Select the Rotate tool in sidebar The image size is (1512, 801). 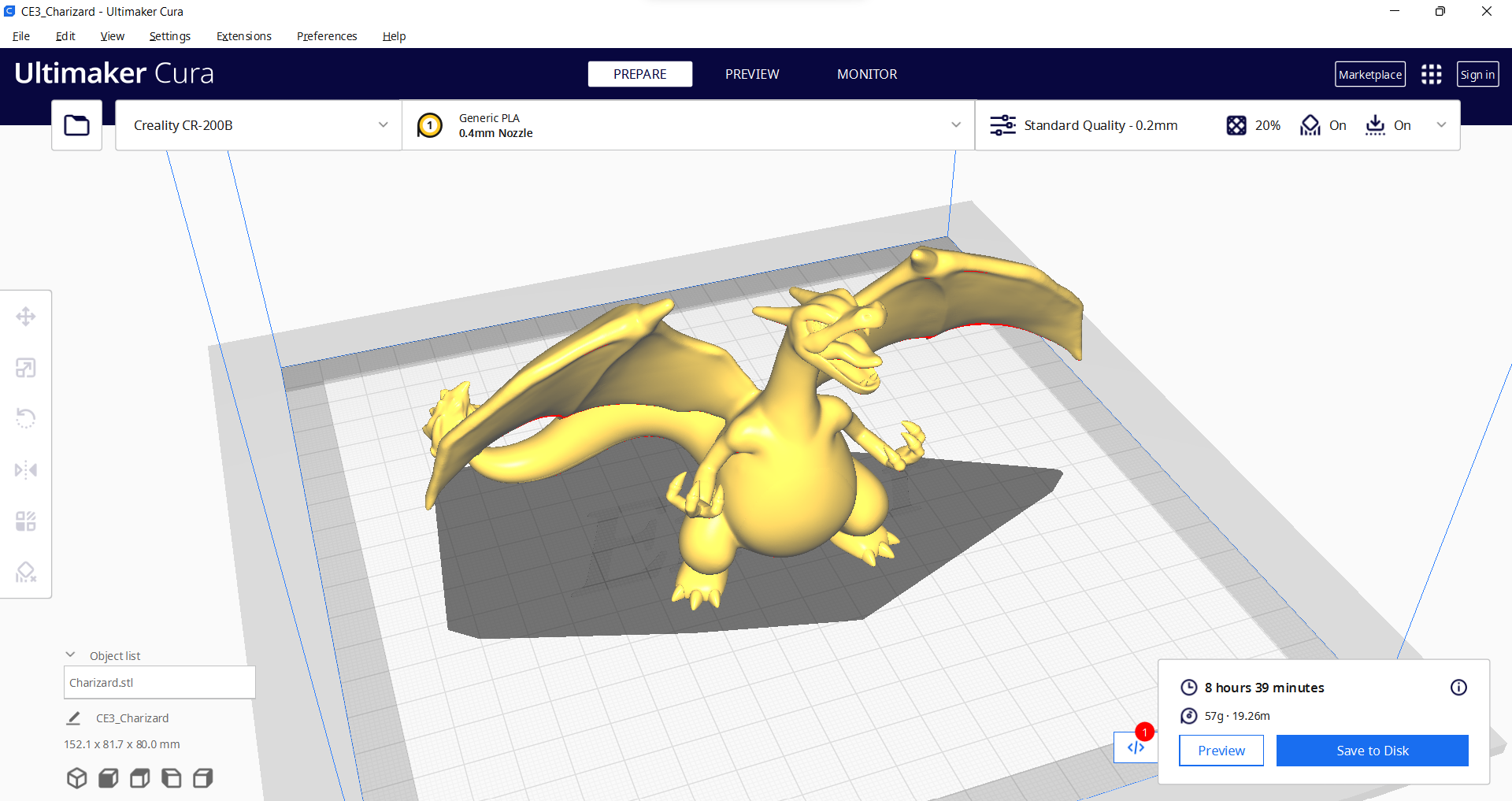coord(26,418)
